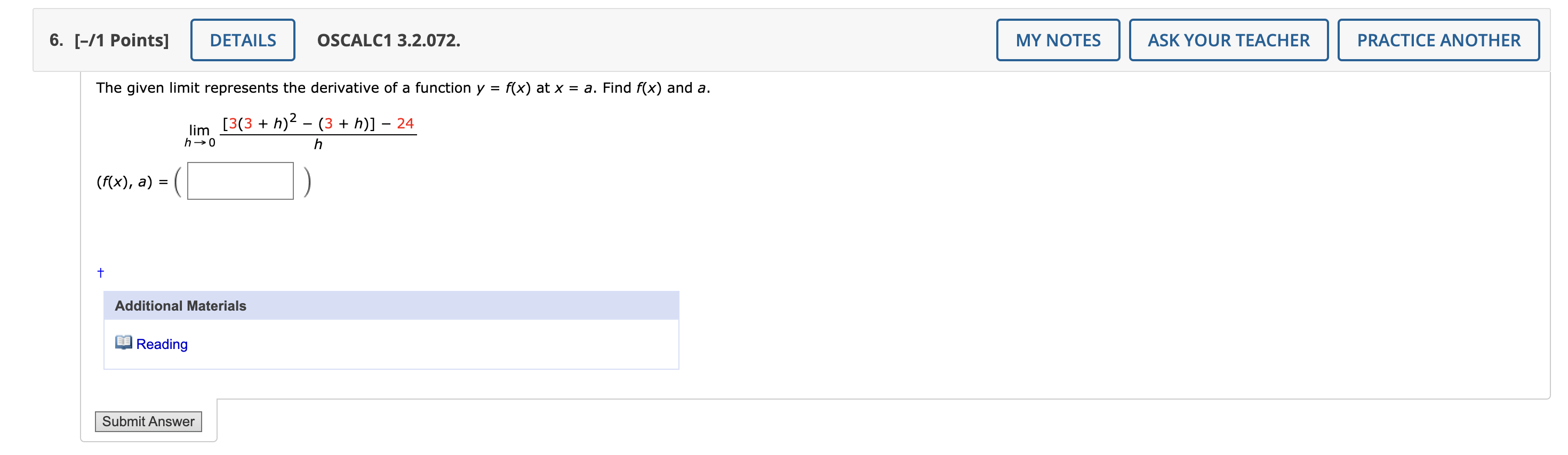
Task: Click the Additional Materials section body
Action: point(389,344)
